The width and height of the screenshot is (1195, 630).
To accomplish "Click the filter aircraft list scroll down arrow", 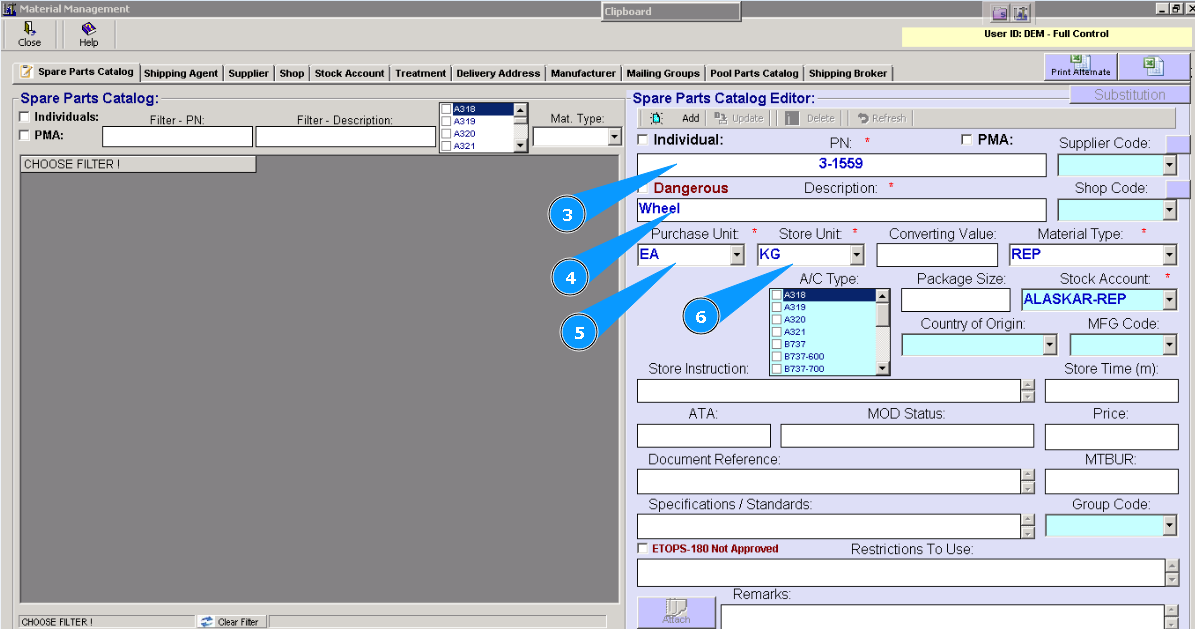I will coord(521,145).
